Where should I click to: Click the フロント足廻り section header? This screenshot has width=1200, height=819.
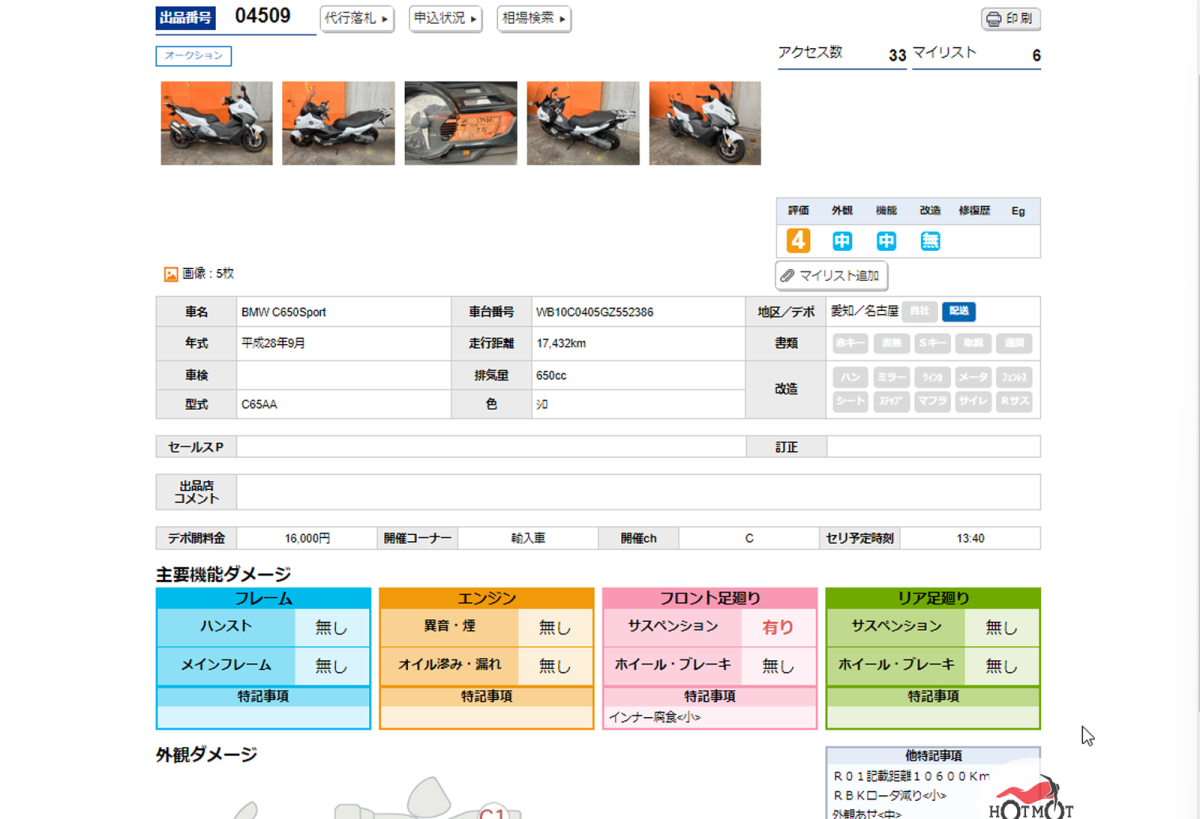tap(710, 598)
